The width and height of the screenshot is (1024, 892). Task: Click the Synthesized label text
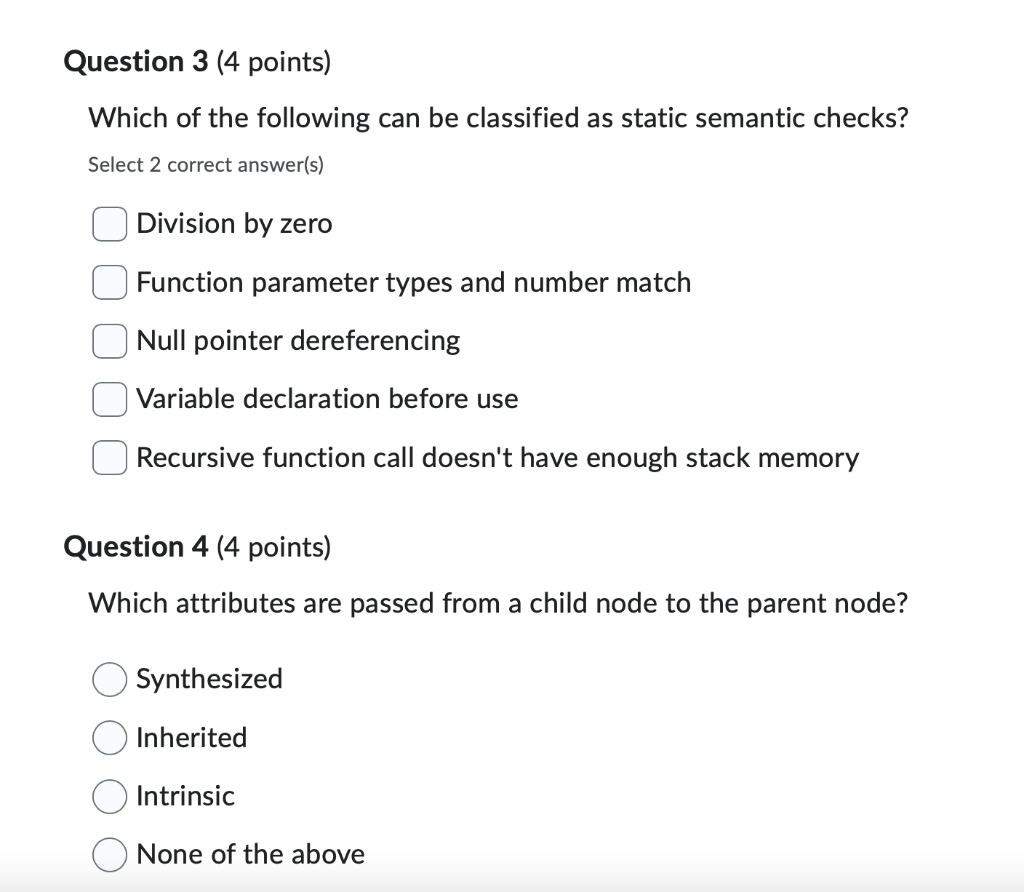coord(209,679)
